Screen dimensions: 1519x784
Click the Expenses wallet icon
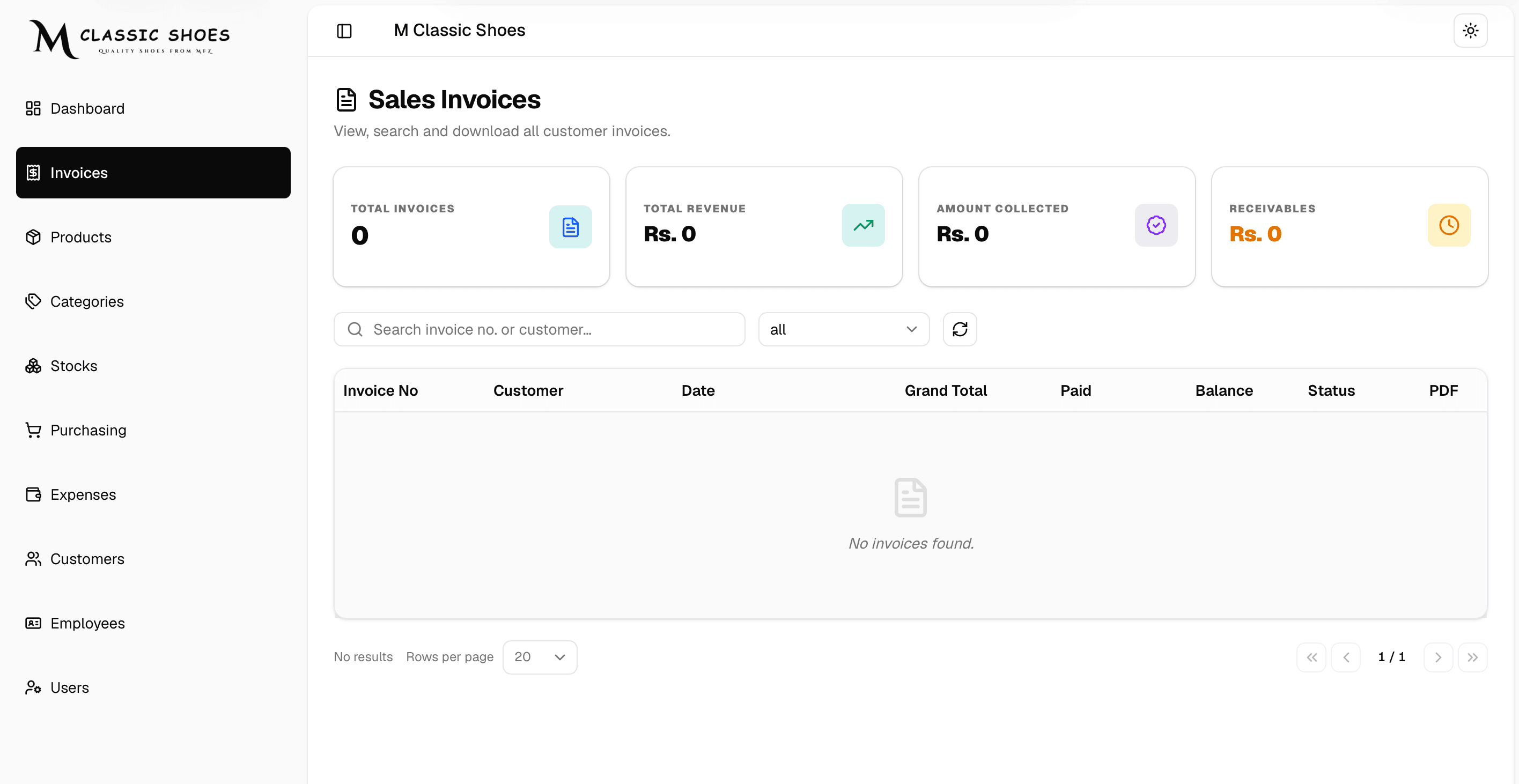(33, 494)
